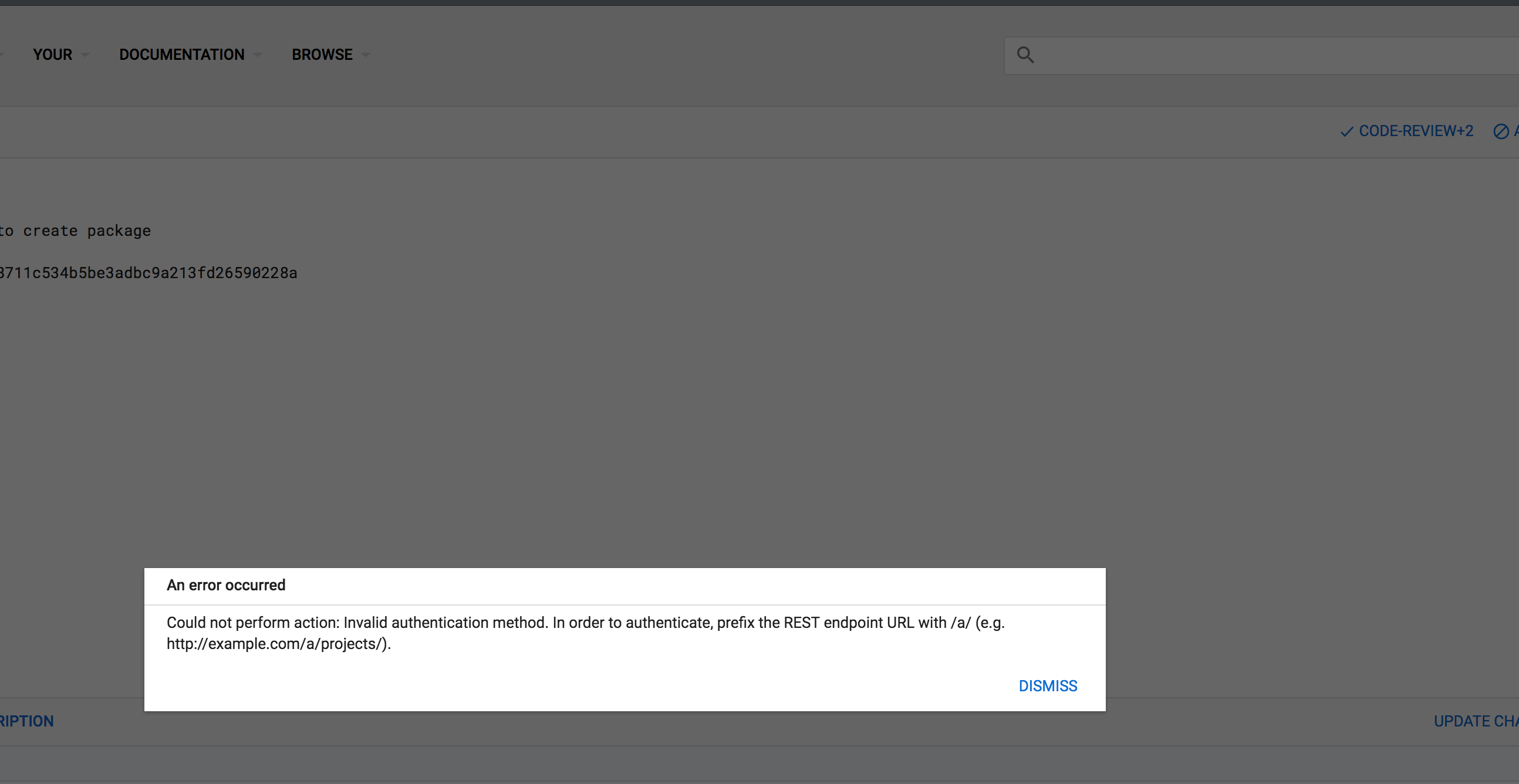Screen dimensions: 1519x784
Task: Click the cut-off label right of abandon icon
Action: (1515, 131)
